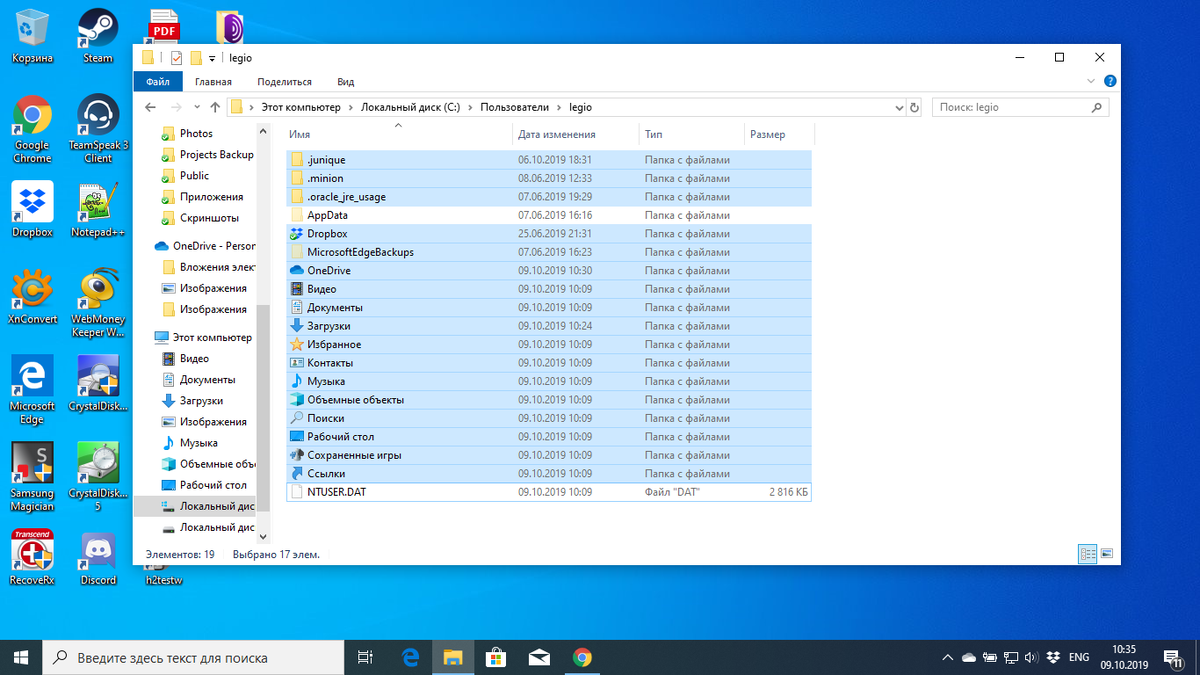The image size is (1200, 675).
Task: Switch to large icons view button
Action: coord(1107,554)
